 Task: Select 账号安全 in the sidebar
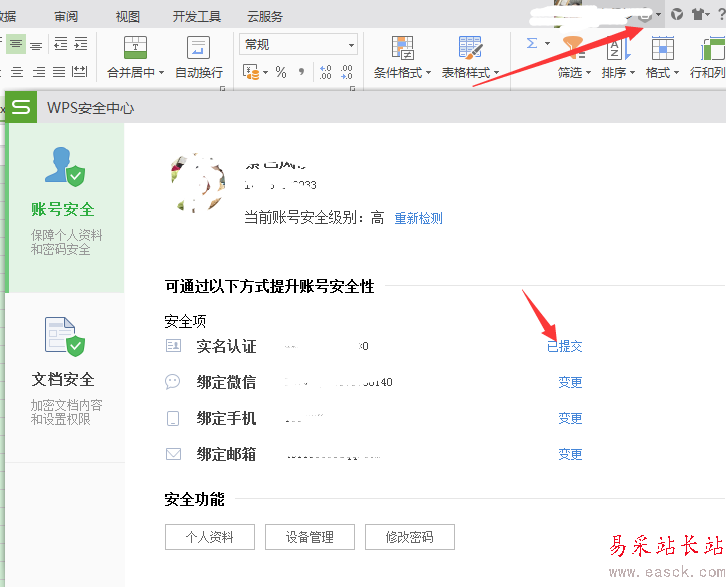coord(65,208)
